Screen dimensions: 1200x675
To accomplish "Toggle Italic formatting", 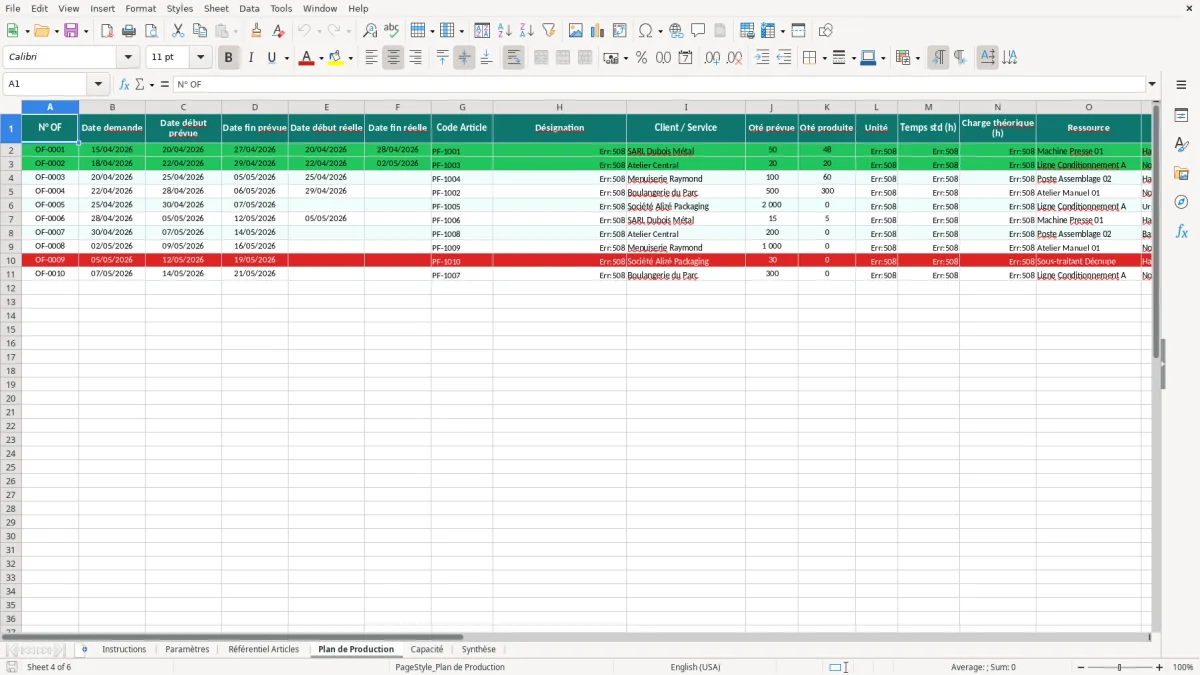I will coord(251,58).
